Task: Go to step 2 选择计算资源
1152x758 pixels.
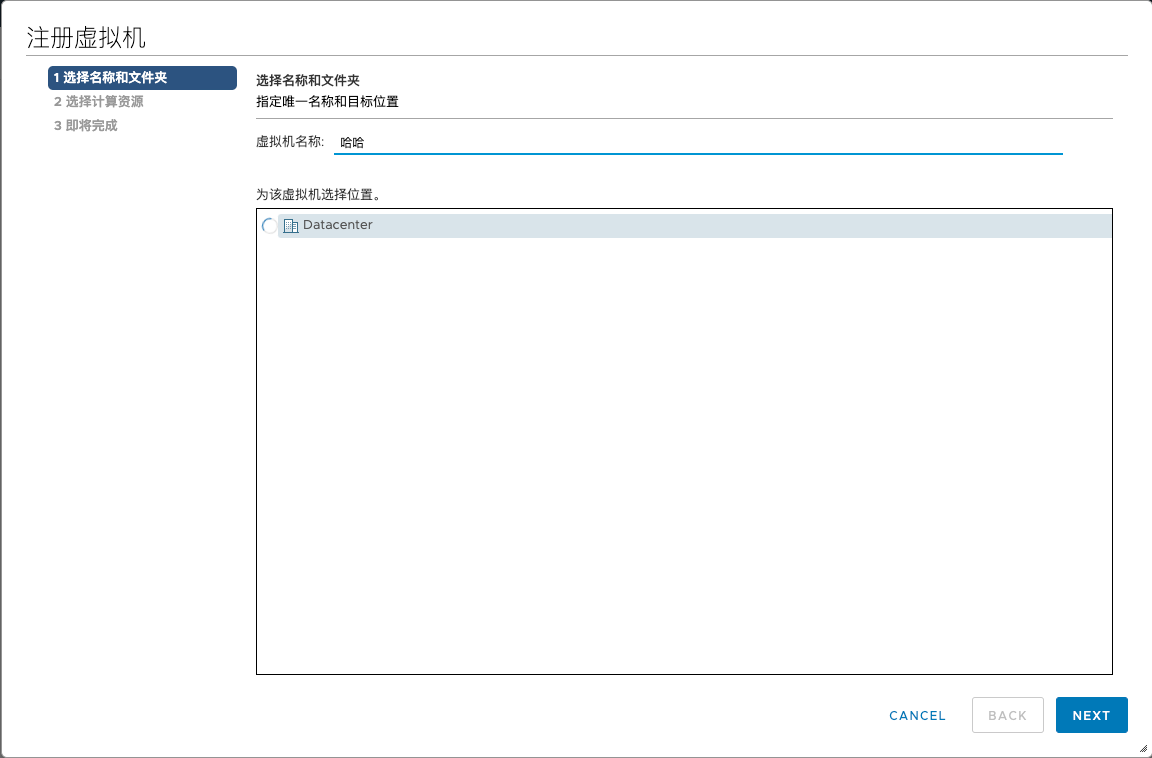Action: [98, 101]
